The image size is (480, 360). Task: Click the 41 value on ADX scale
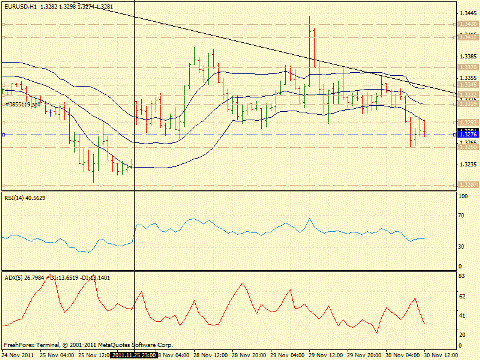pos(462,315)
